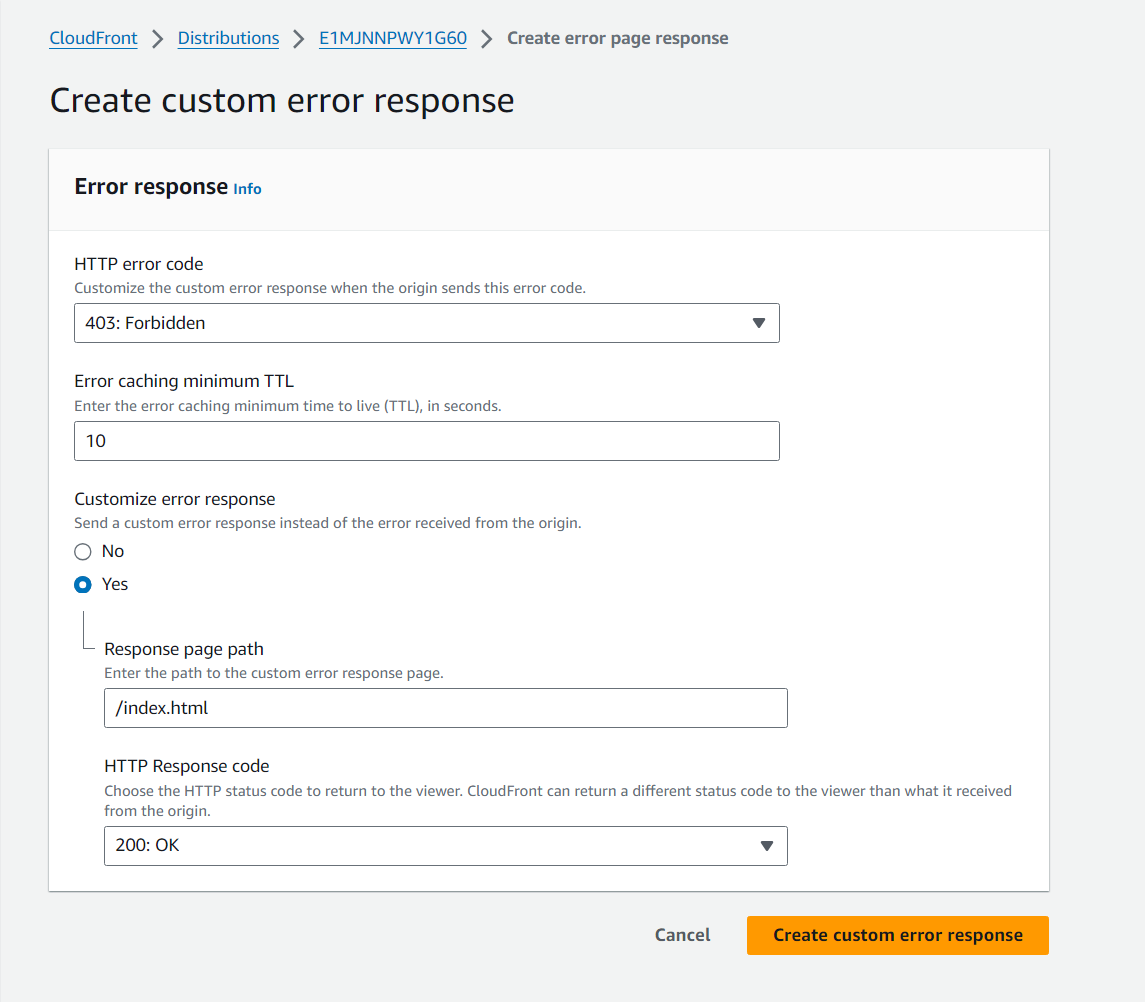Image resolution: width=1145 pixels, height=1002 pixels.
Task: Open the HTTP error code dropdown
Action: 426,323
